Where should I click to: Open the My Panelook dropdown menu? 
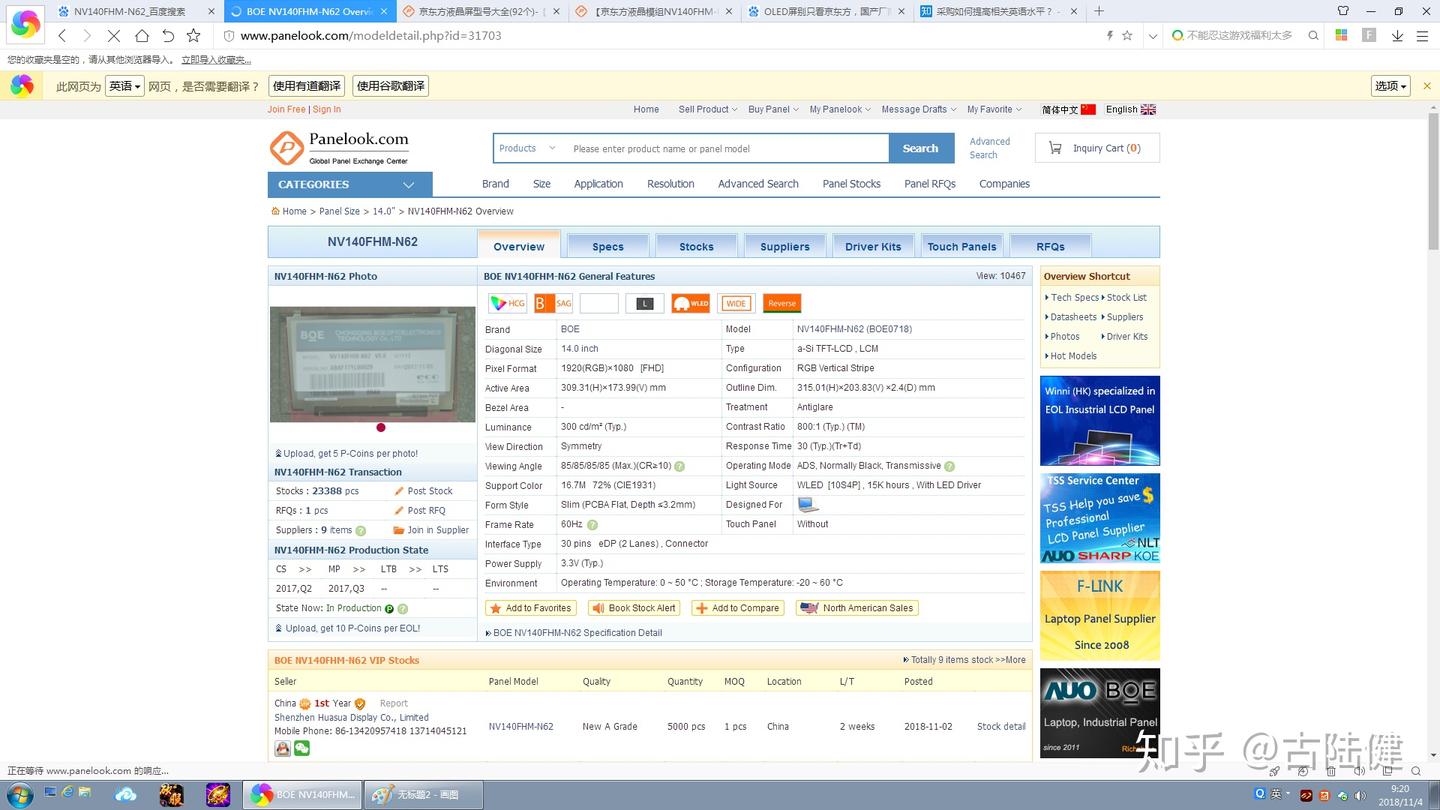pyautogui.click(x=840, y=110)
